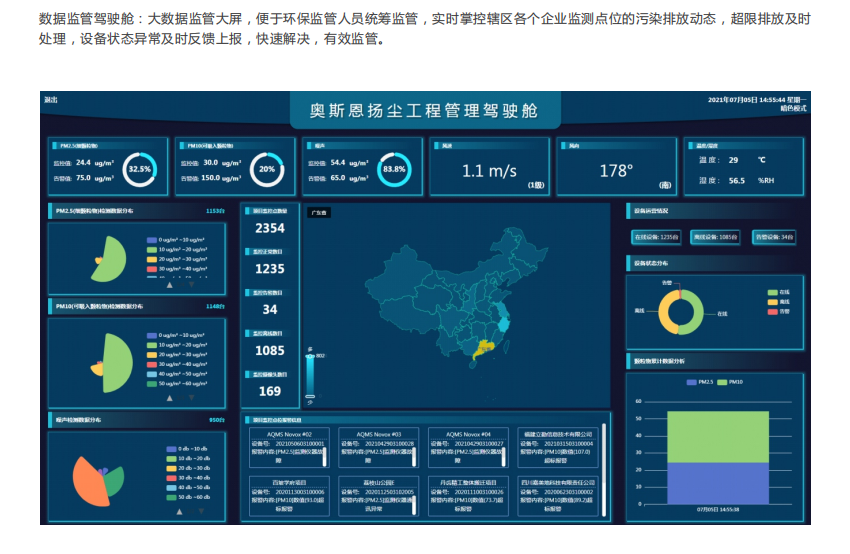The height and width of the screenshot is (554, 850).
Task: Click PM2.5 legend next-page down arrow
Action: tap(191, 285)
